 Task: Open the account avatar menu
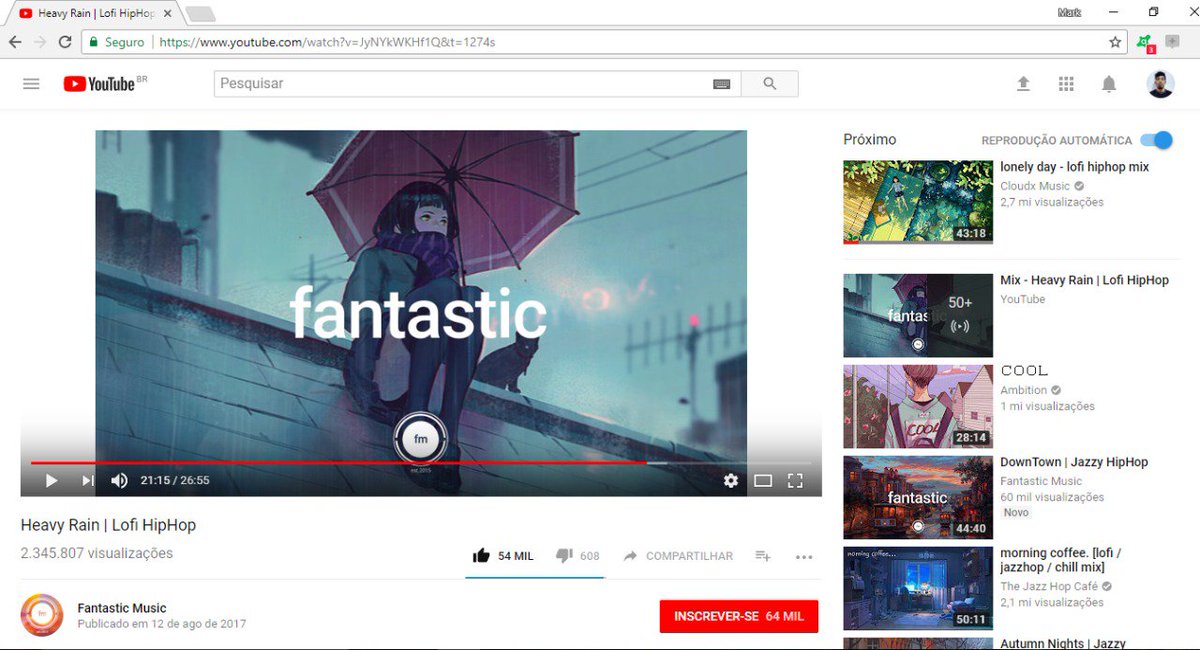1160,84
